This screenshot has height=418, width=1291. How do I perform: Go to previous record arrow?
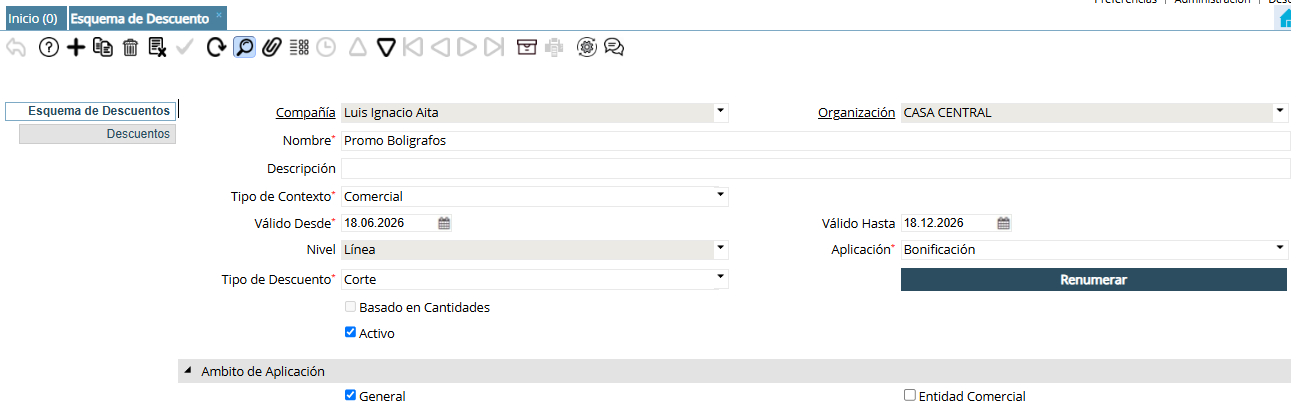point(439,47)
